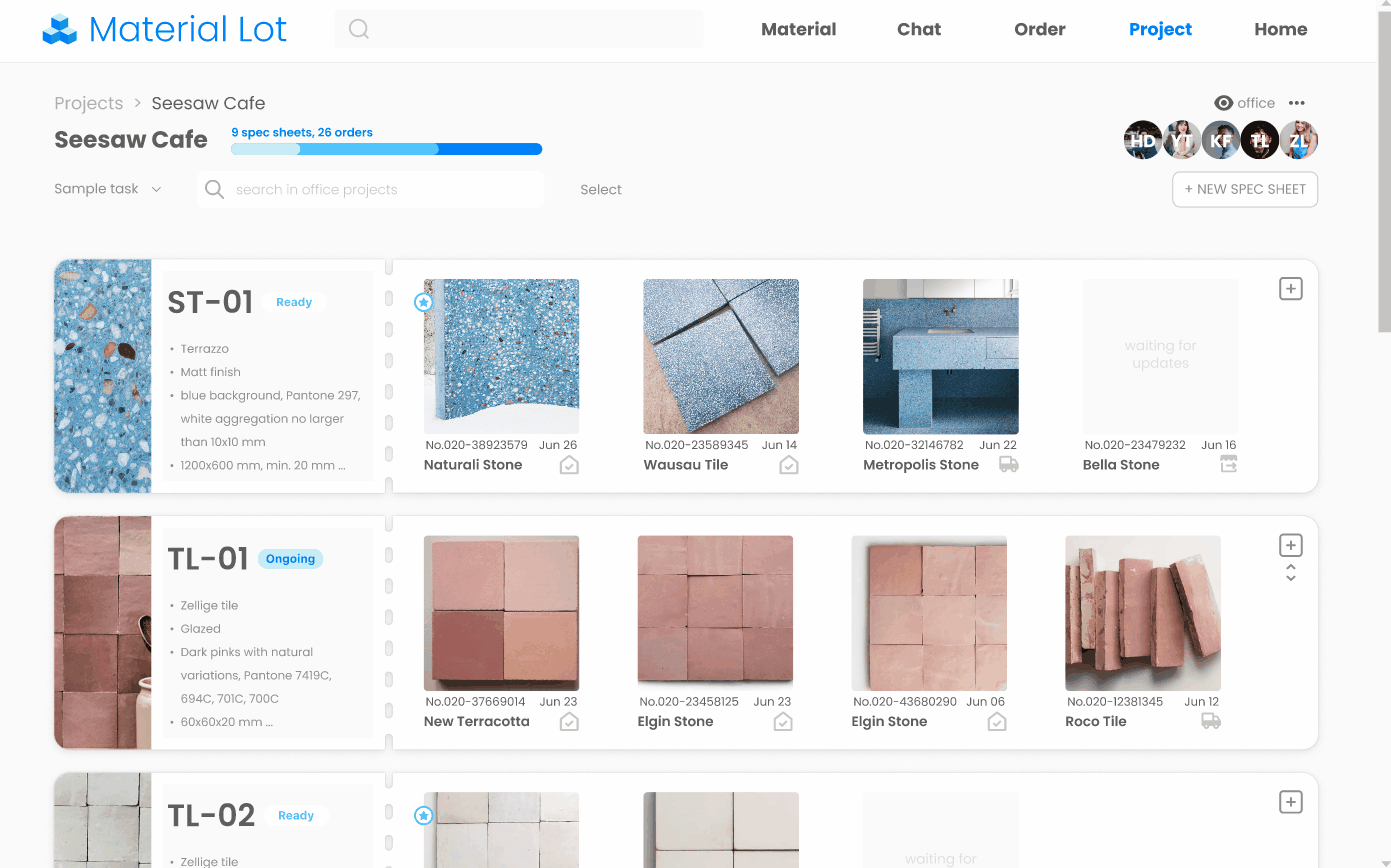Image resolution: width=1391 pixels, height=868 pixels.
Task: Open the Project tab
Action: tap(1160, 30)
